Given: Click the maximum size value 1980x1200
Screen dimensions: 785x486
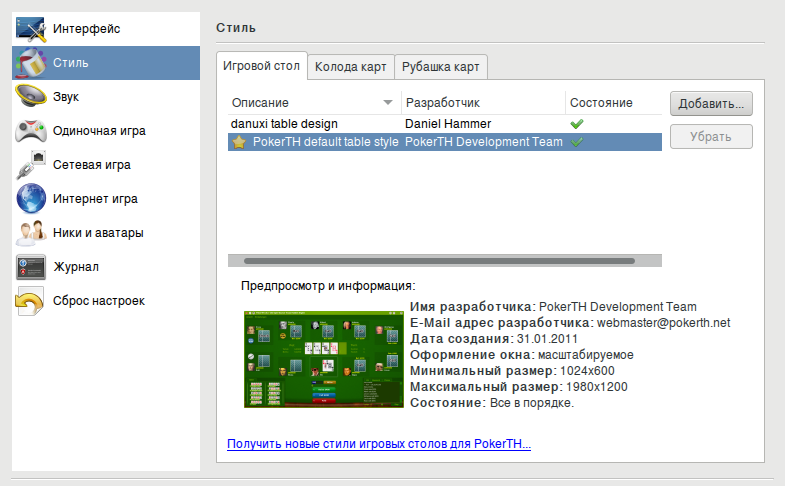Looking at the screenshot, I should pyautogui.click(x=597, y=387).
